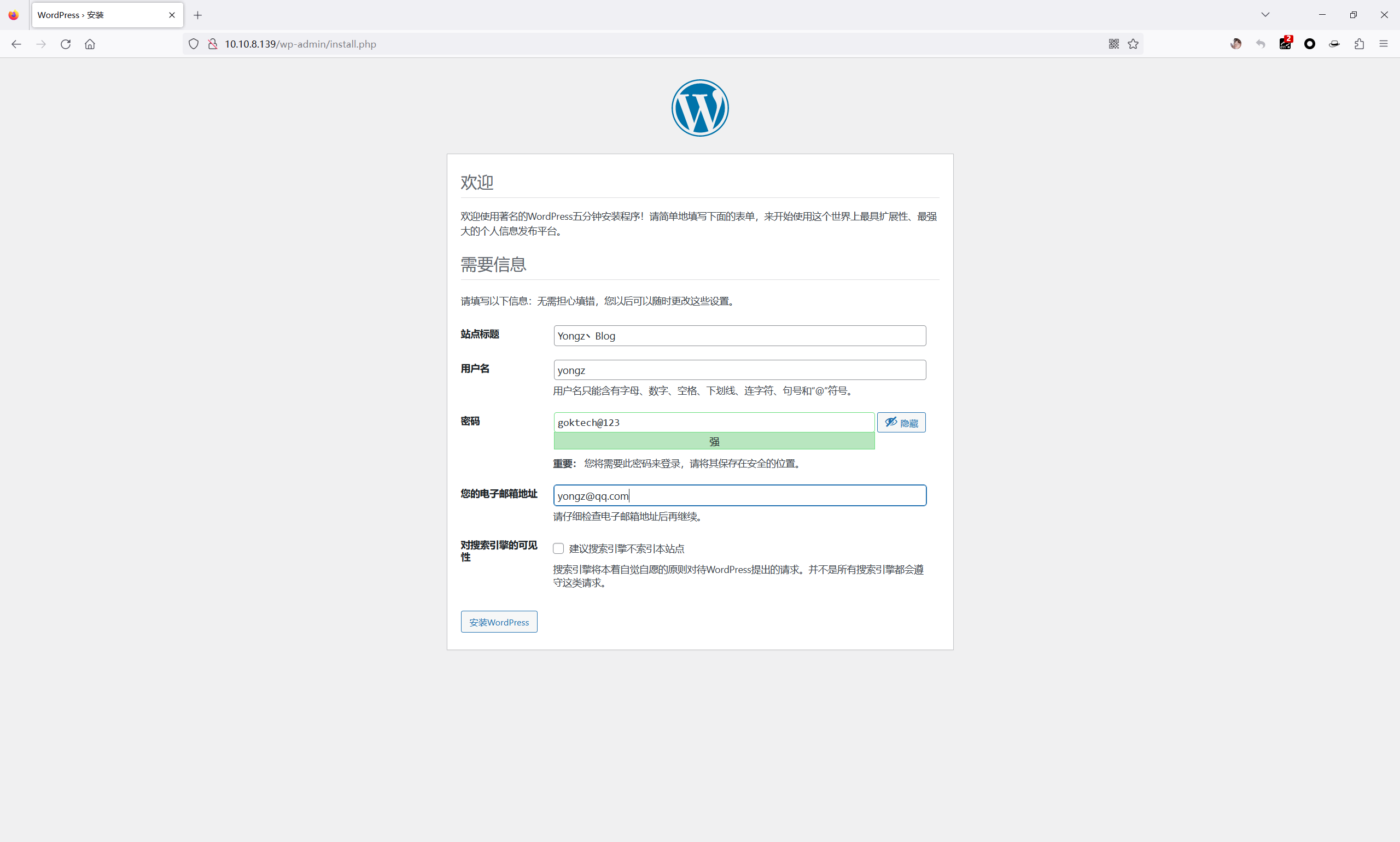Reload the current page

(x=66, y=44)
